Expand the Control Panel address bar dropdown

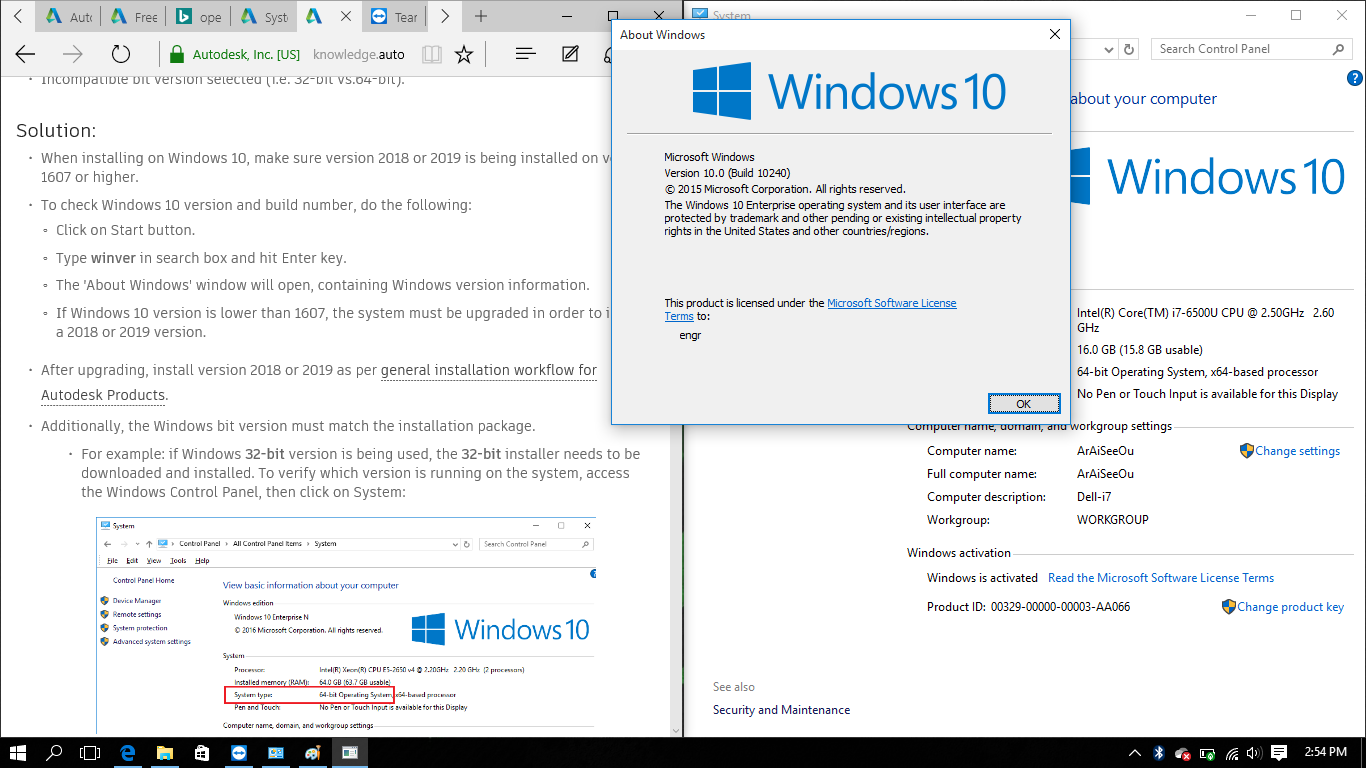(1108, 49)
